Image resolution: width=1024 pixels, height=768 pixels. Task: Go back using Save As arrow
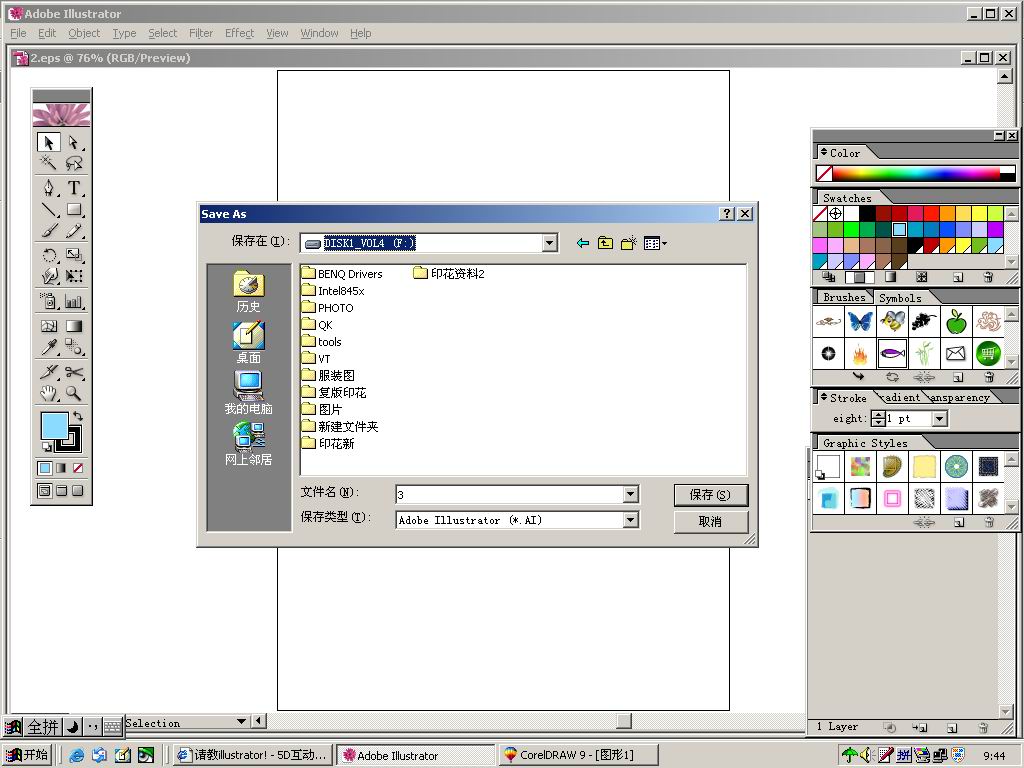click(583, 243)
